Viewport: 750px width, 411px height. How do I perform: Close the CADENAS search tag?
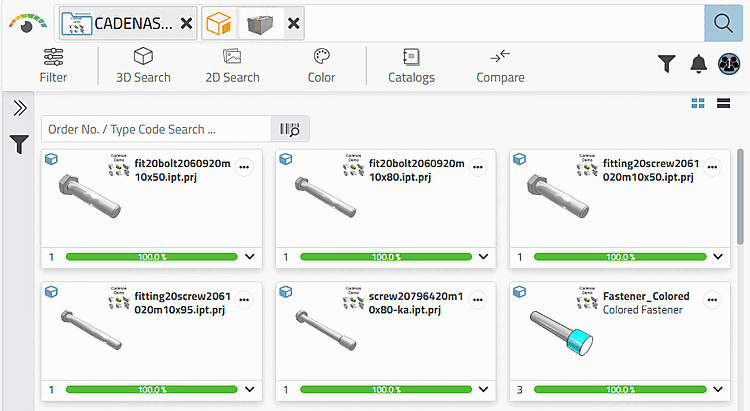tap(187, 23)
